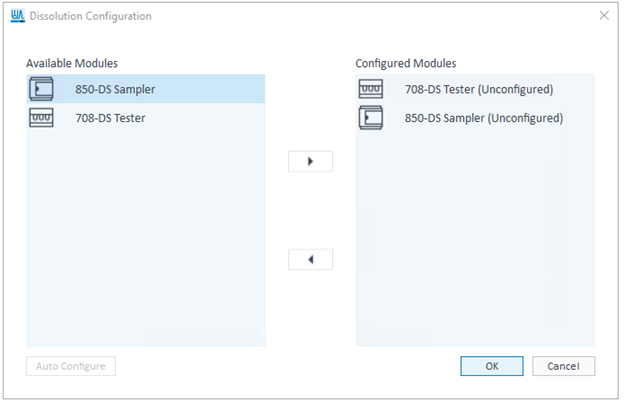Confirm the configuration with OK
This screenshot has height=402, width=624.
(x=491, y=366)
